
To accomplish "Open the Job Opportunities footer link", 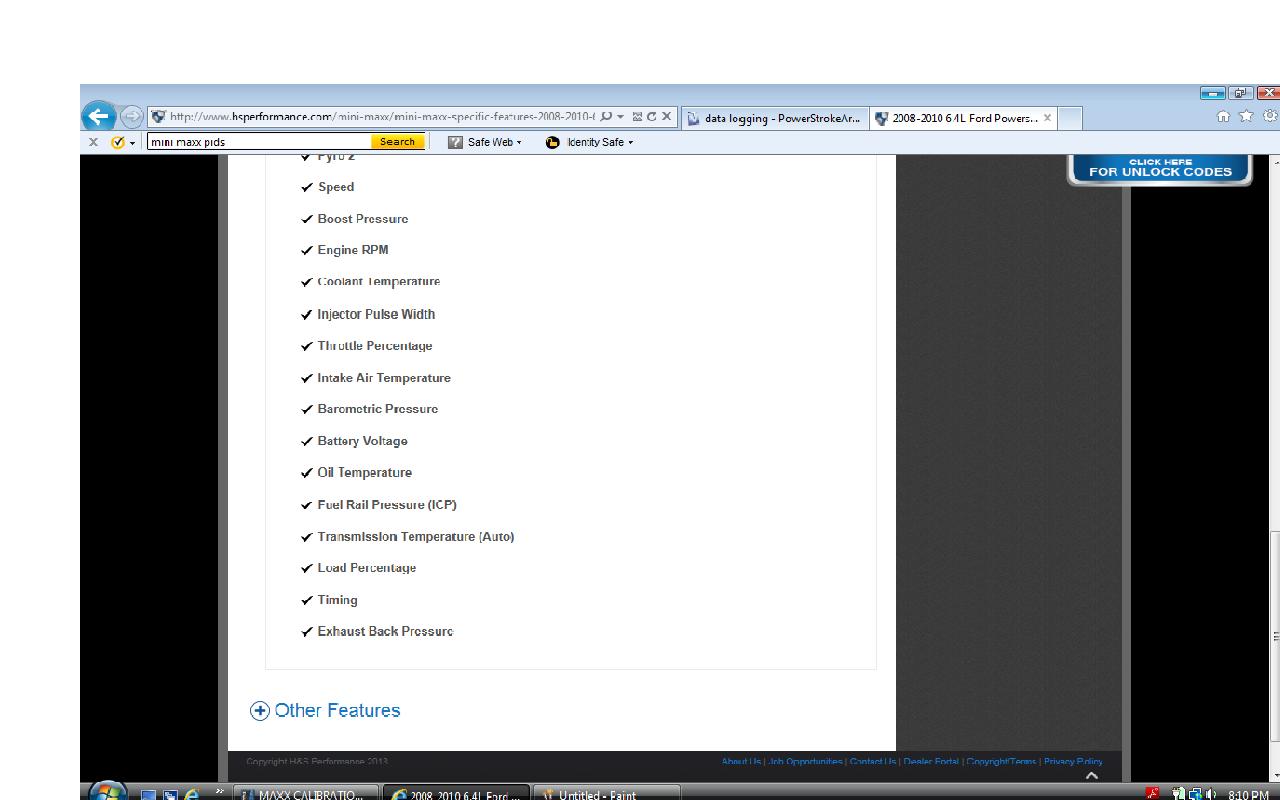I will coord(805,762).
